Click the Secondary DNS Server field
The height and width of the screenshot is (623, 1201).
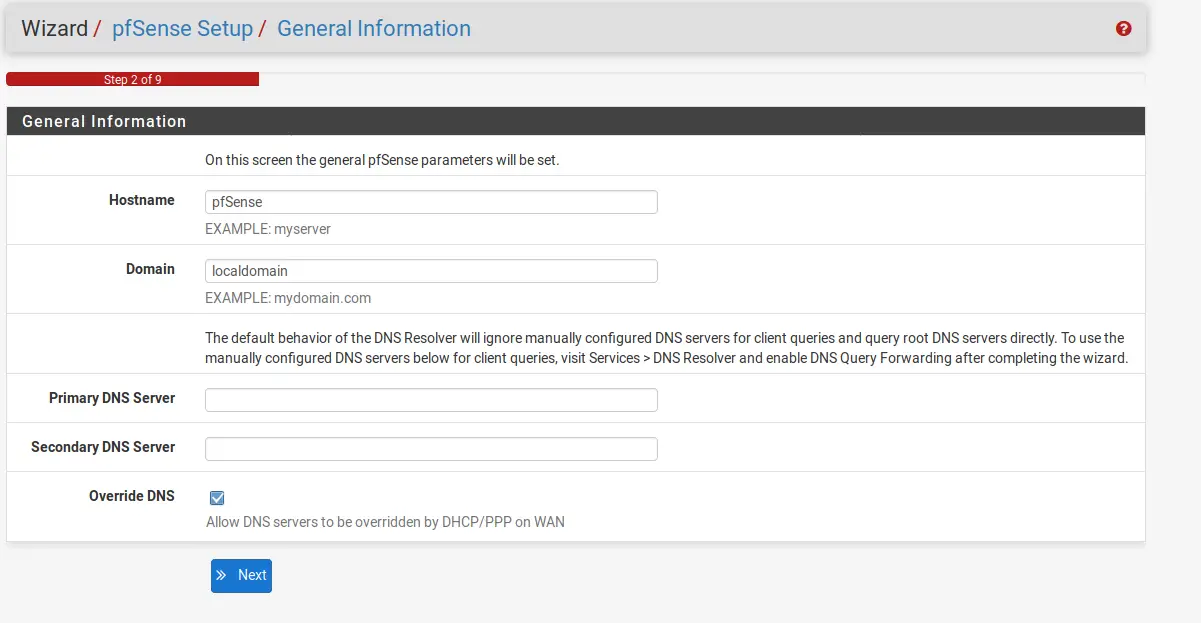431,449
